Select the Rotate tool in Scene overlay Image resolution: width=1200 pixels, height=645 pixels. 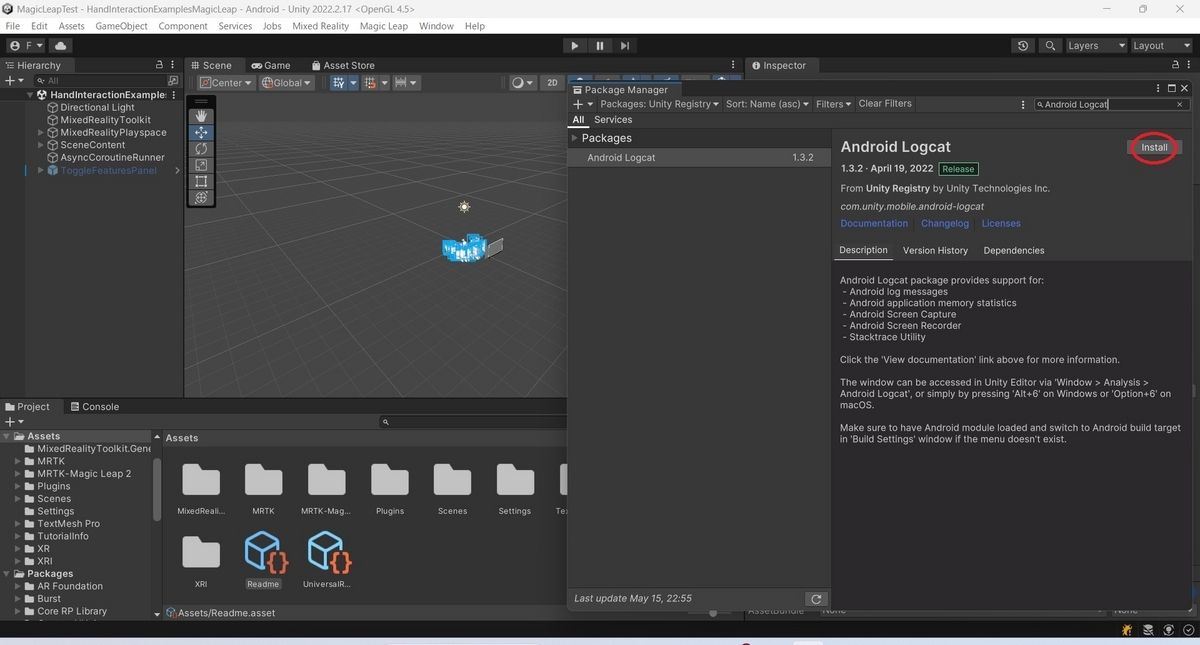click(201, 148)
